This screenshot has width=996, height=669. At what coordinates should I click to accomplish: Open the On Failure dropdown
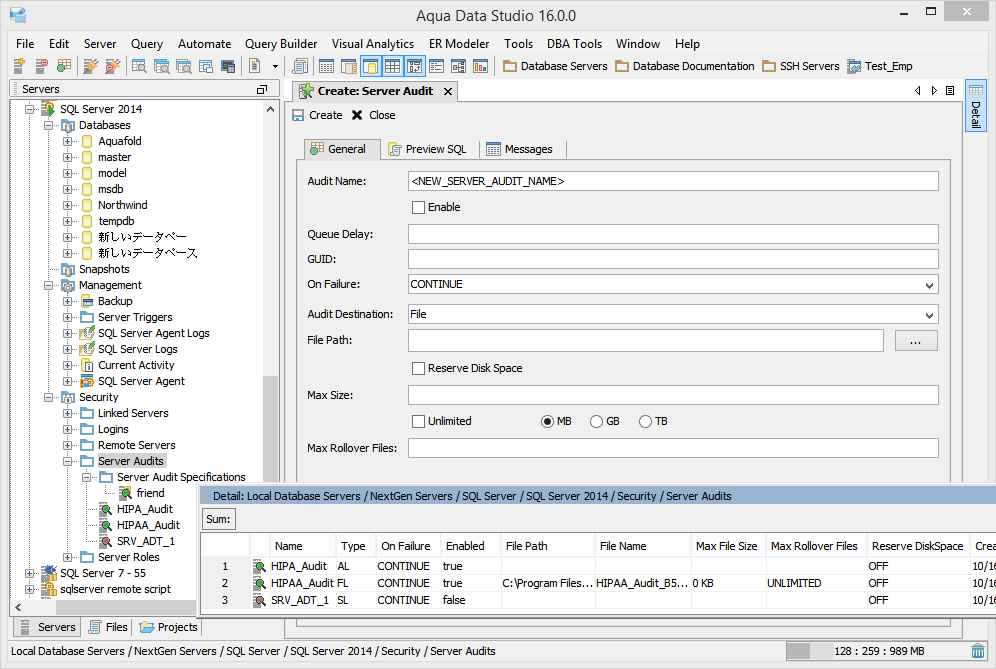pyautogui.click(x=929, y=285)
